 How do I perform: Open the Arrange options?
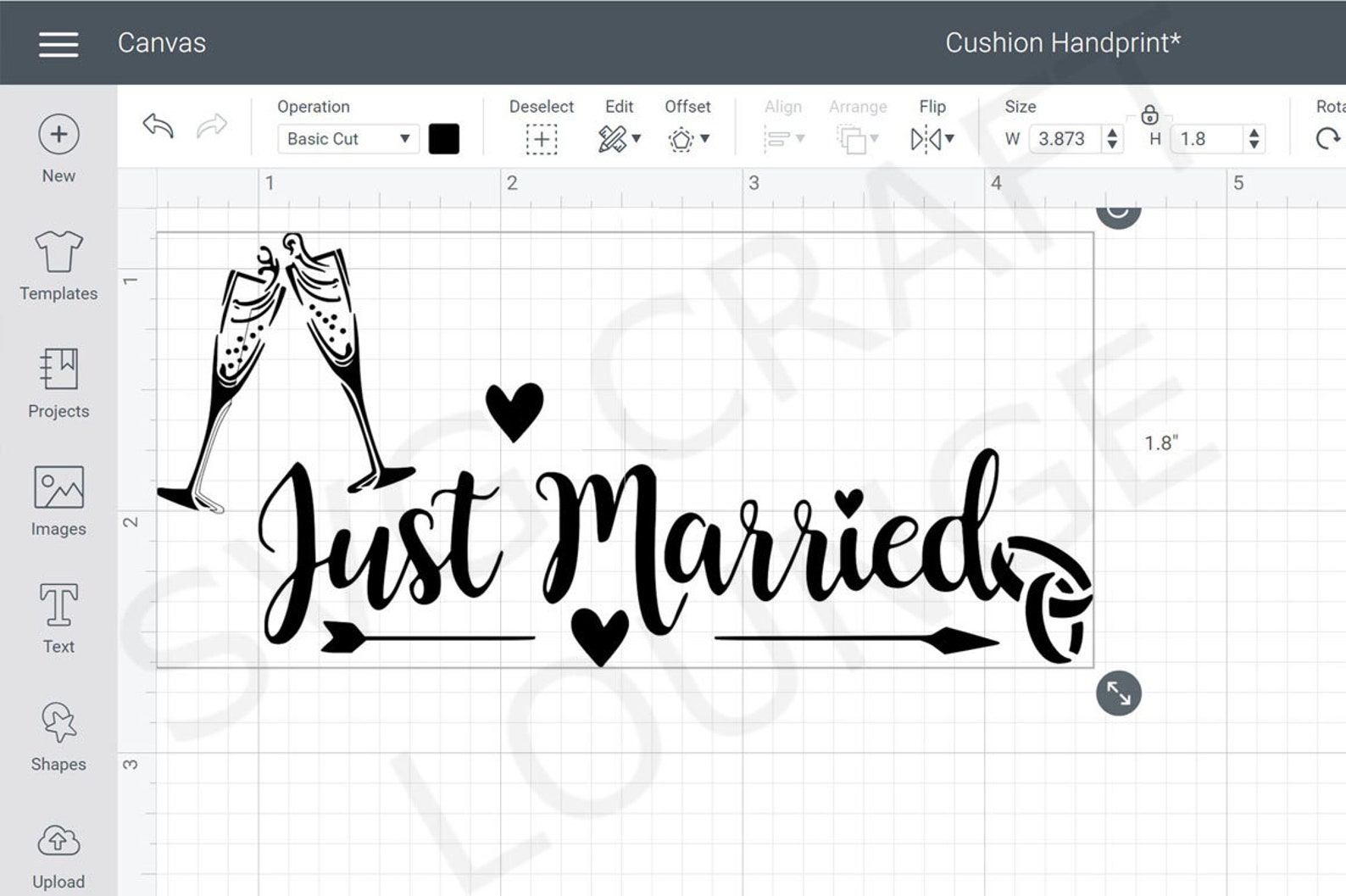tap(858, 139)
